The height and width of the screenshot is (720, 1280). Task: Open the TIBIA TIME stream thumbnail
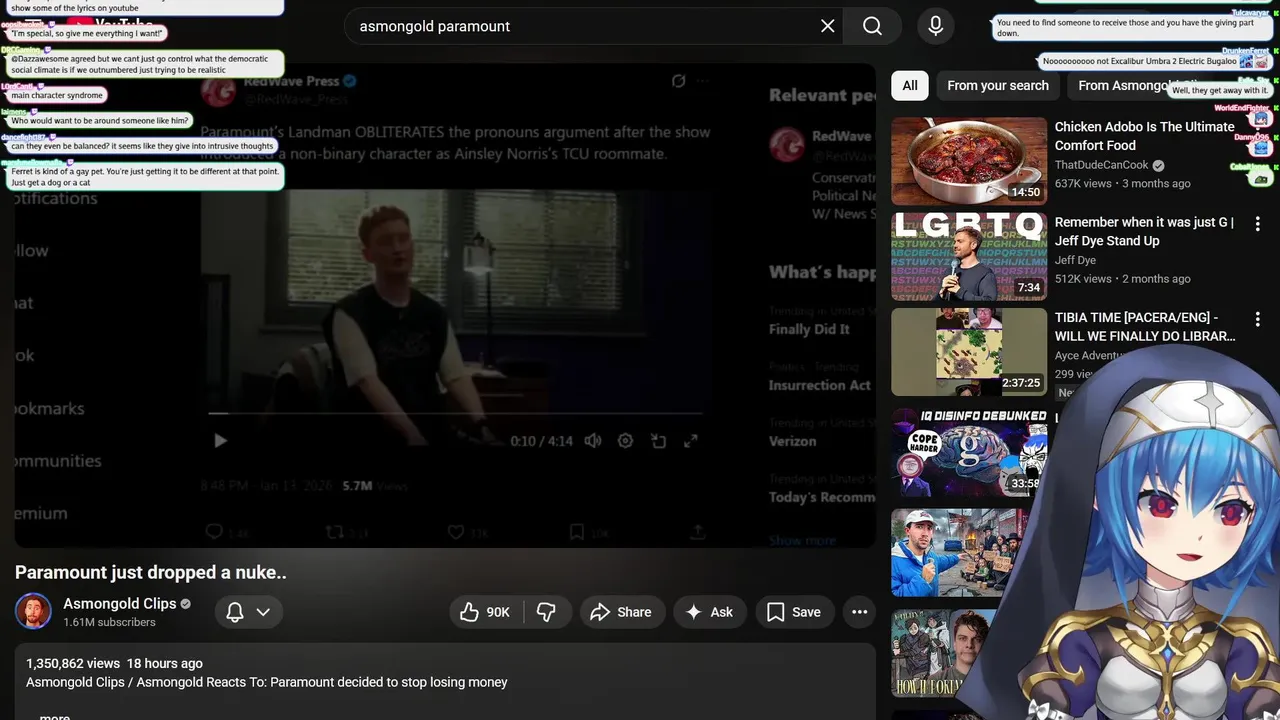tap(969, 352)
